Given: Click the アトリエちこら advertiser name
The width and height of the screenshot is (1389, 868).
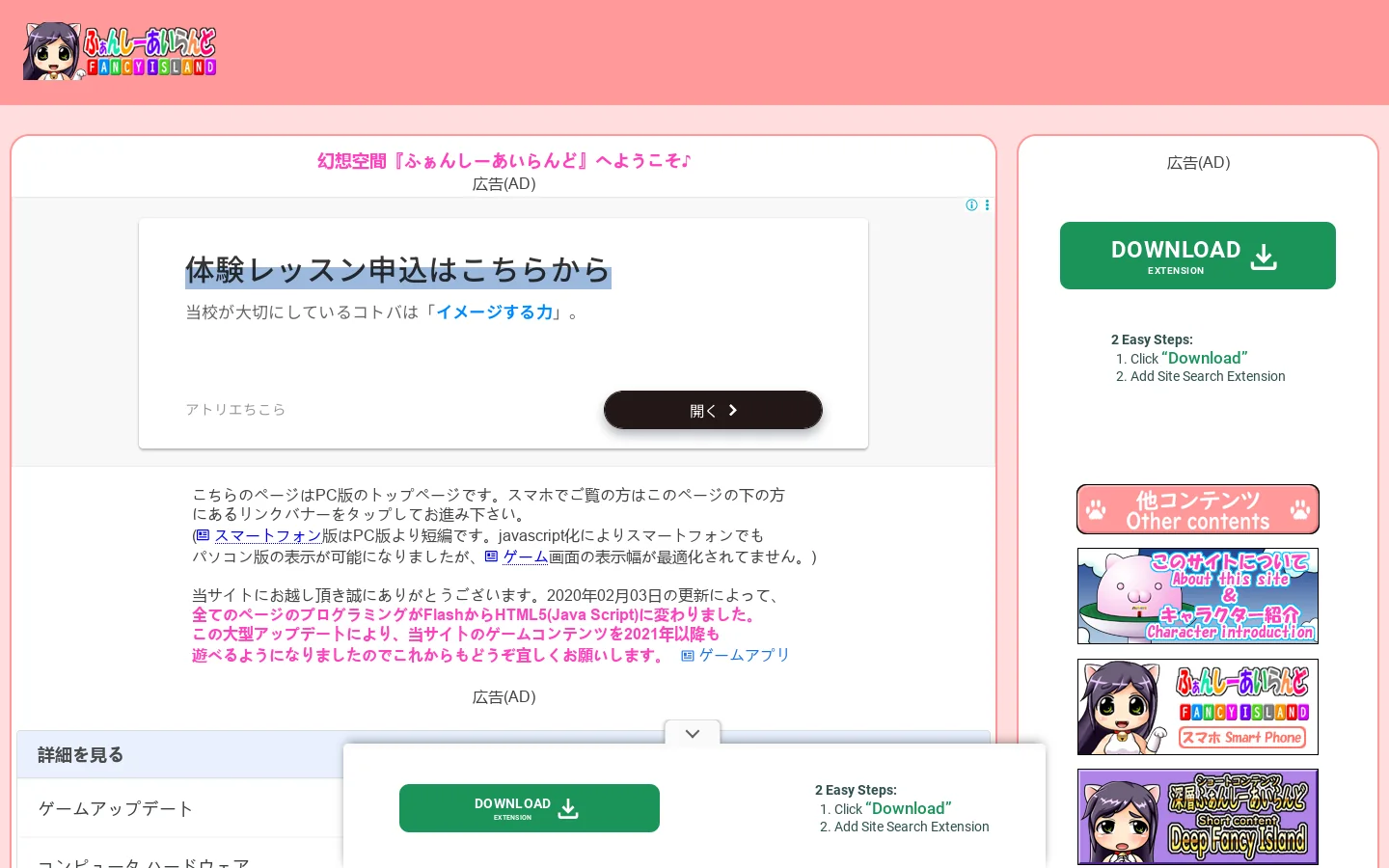Looking at the screenshot, I should (235, 410).
